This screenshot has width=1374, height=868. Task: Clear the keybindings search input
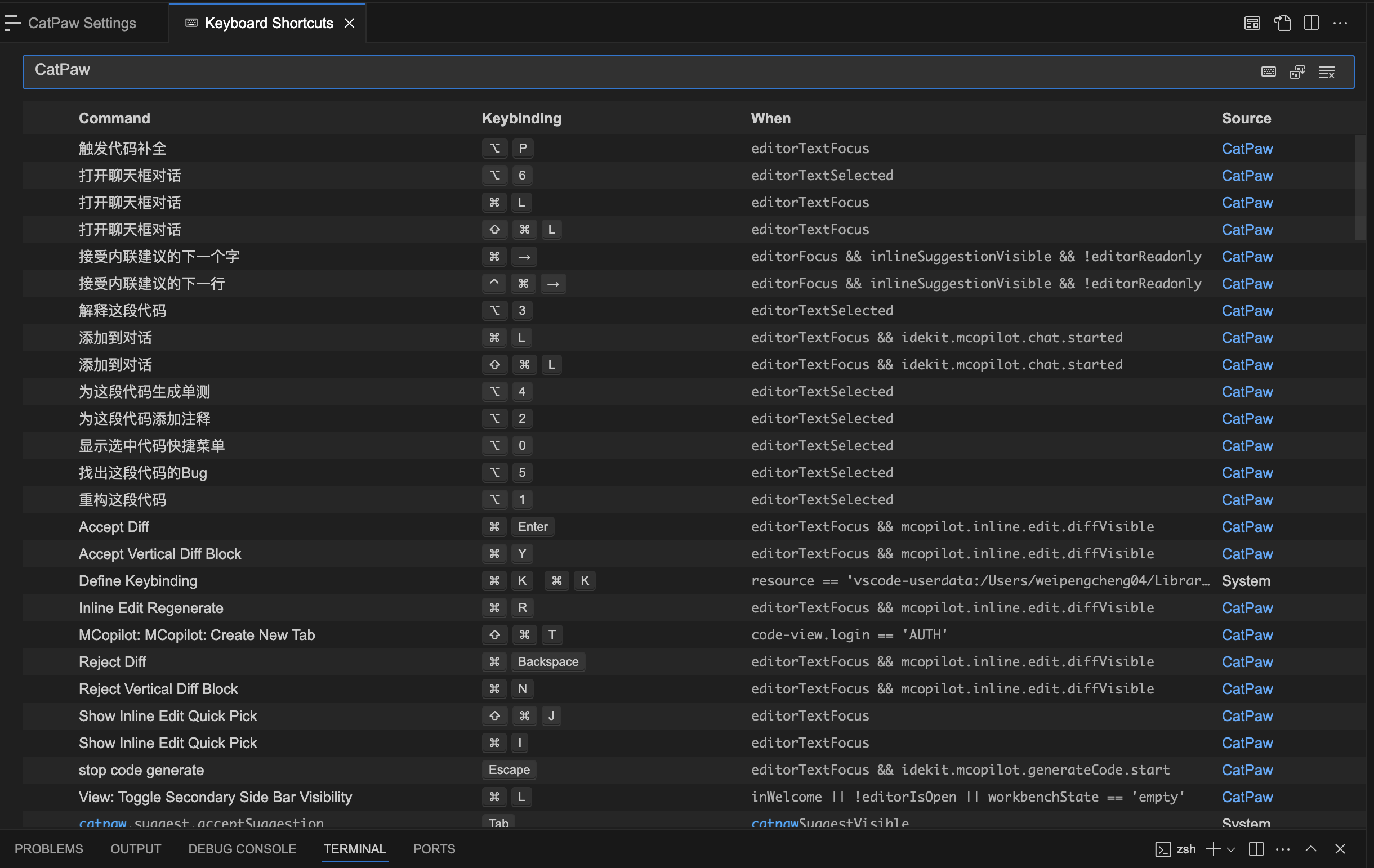(x=1326, y=72)
